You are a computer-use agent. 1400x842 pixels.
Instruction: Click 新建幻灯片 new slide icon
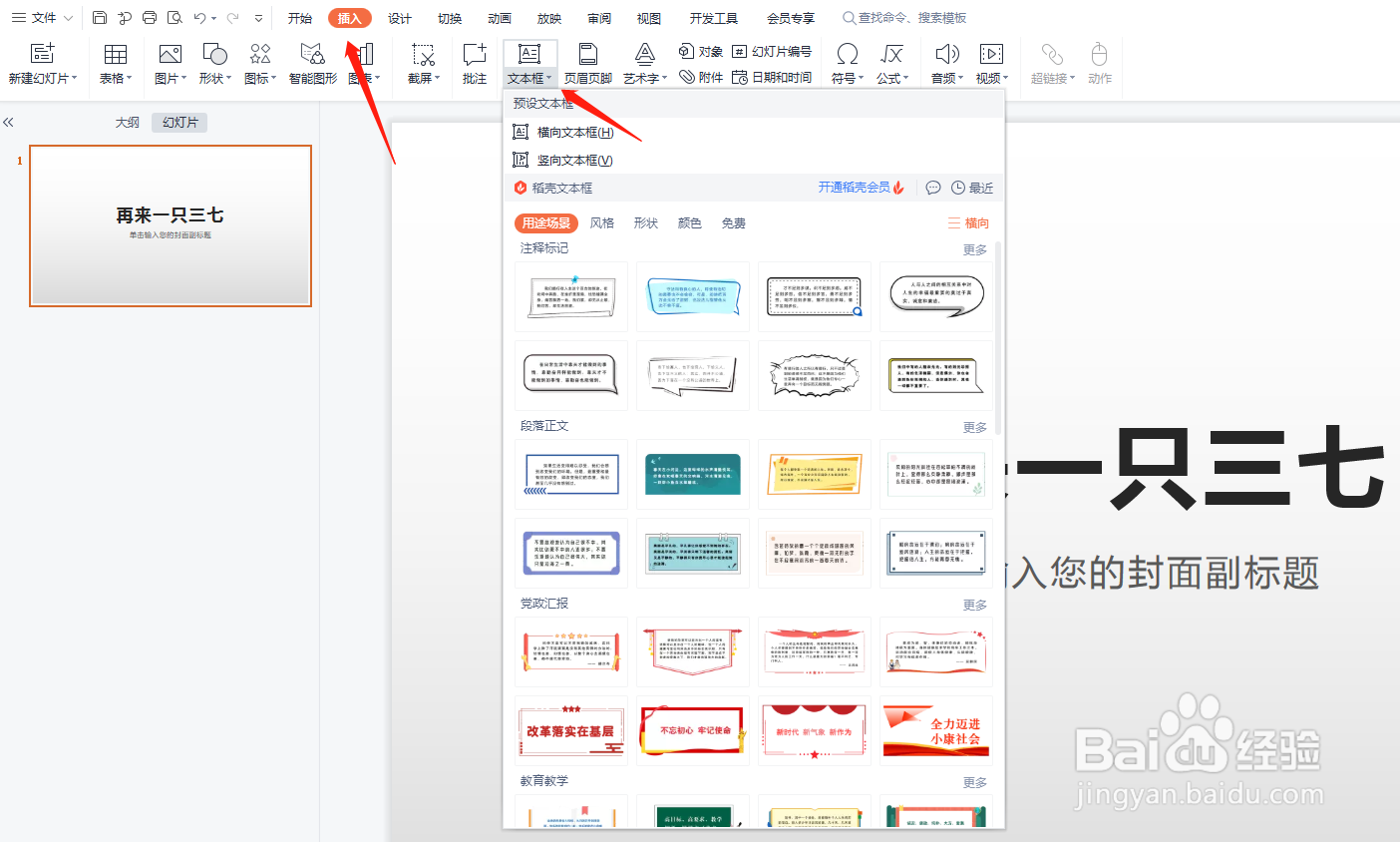42,54
